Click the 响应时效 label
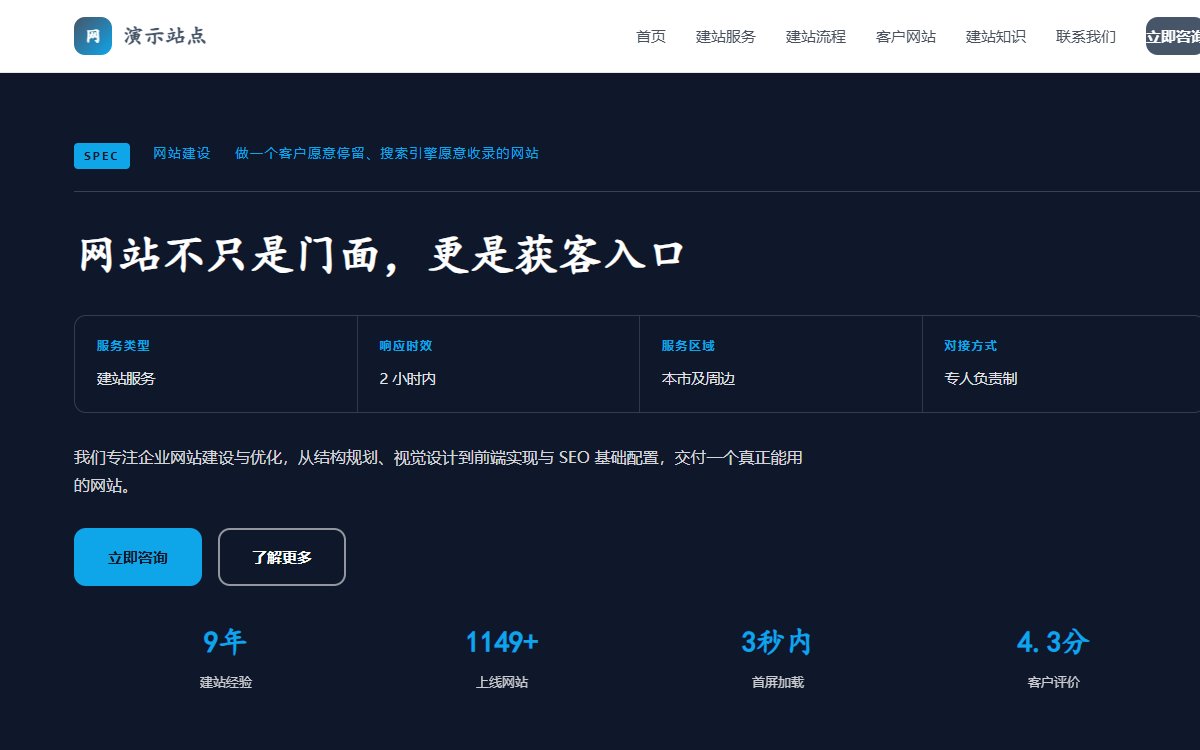 tap(405, 346)
